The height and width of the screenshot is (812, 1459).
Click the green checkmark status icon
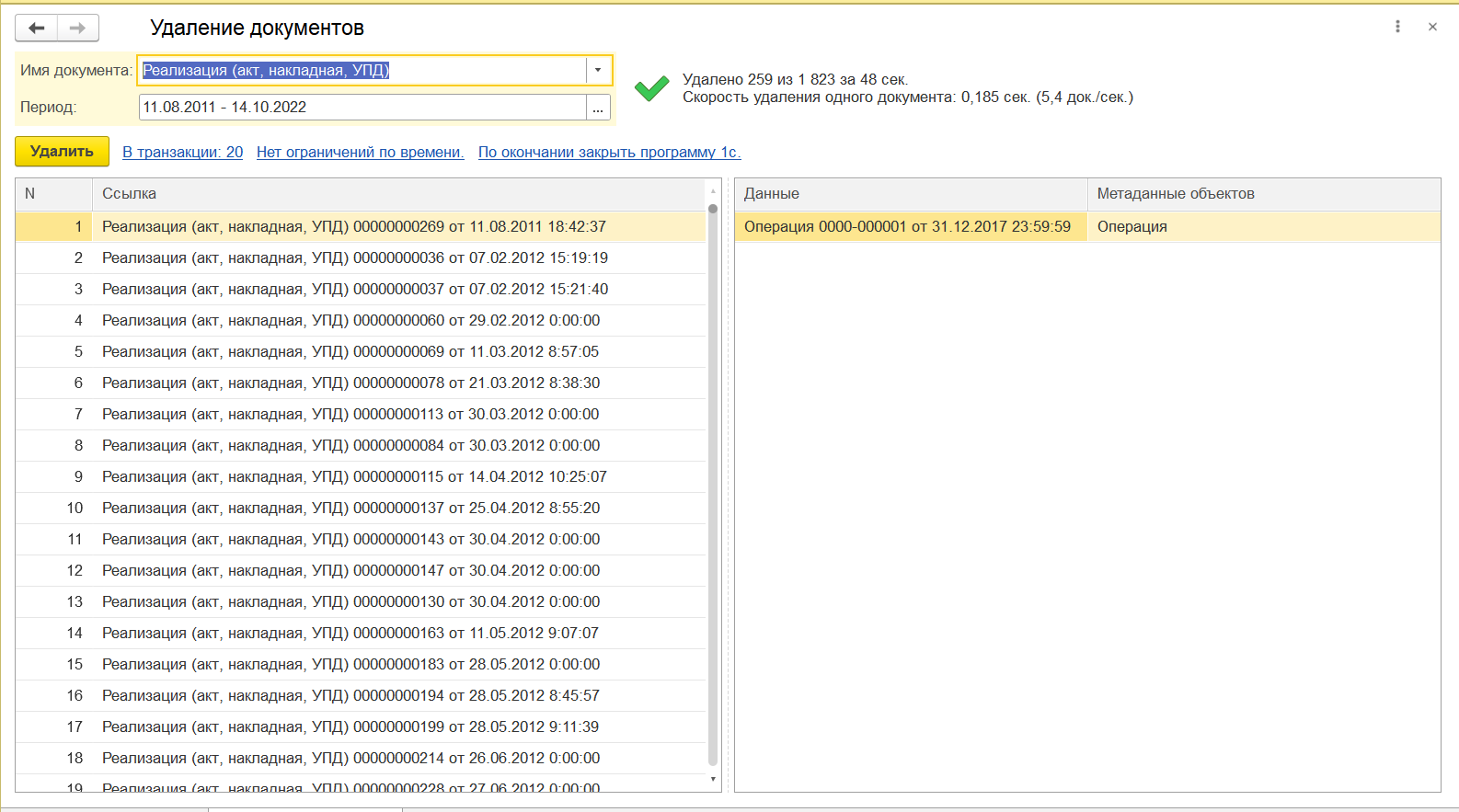[x=652, y=88]
